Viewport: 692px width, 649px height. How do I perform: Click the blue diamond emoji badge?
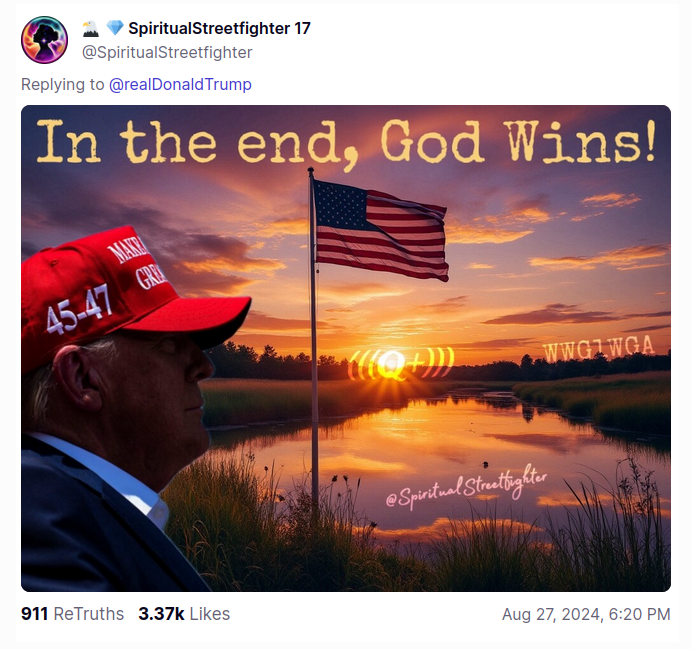[115, 28]
